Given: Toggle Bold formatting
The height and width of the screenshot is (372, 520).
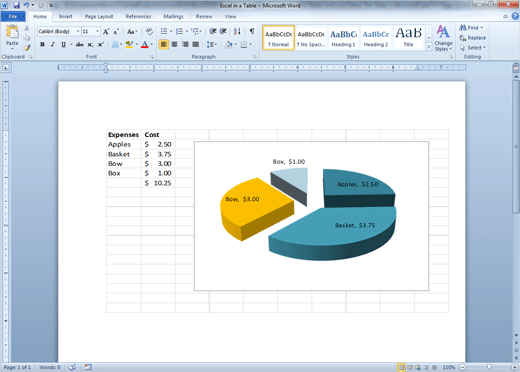Looking at the screenshot, I should 42,44.
